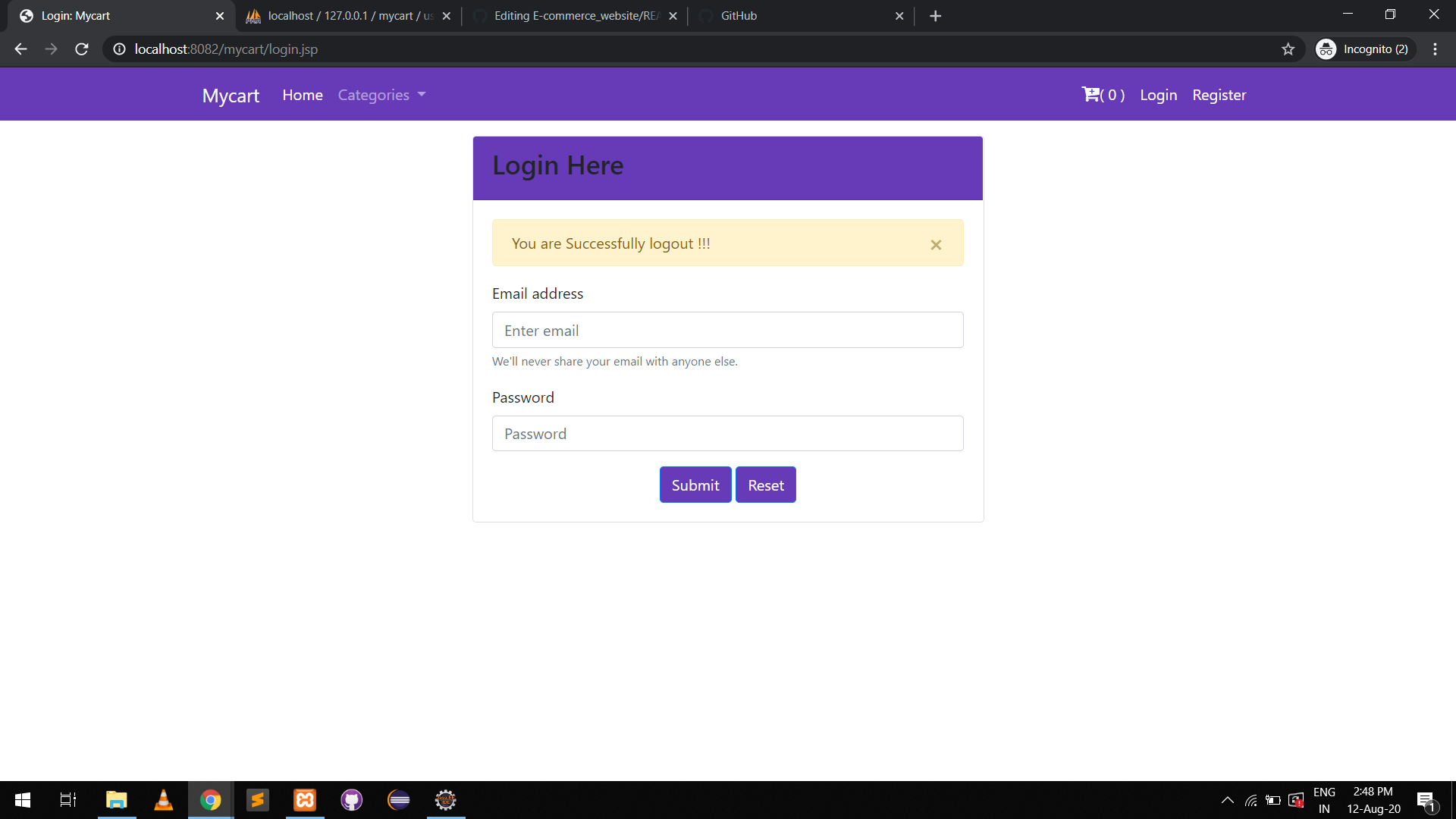Open XAMPP from the taskbar
Screen dimensions: 1456x819
click(305, 800)
